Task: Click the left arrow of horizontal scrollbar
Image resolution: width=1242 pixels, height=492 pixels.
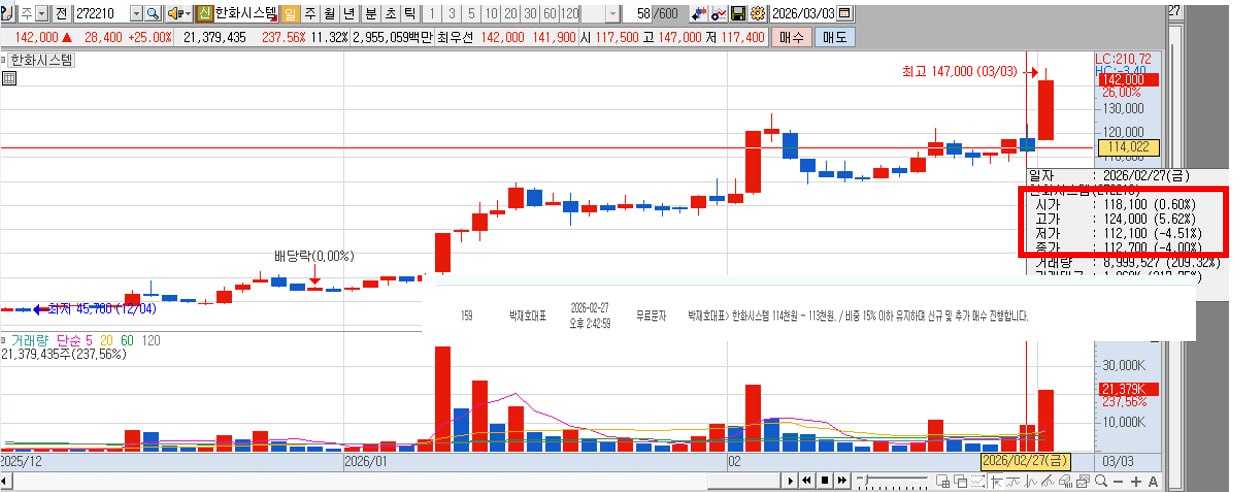Action: pos(5,483)
